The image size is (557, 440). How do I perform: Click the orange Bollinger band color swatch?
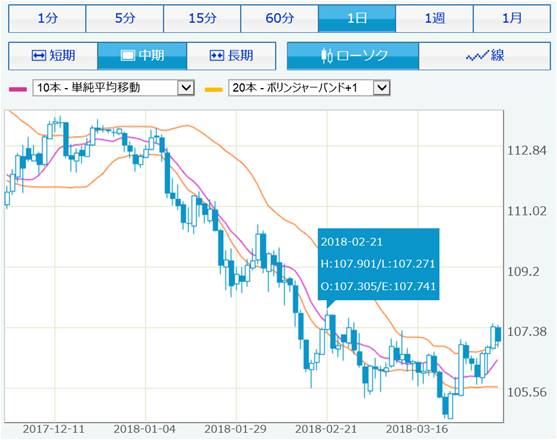point(214,89)
